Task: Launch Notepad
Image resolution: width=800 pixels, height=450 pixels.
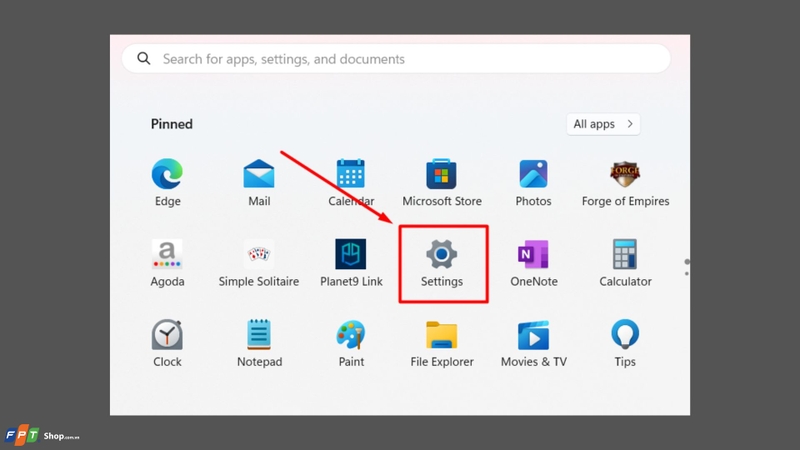Action: point(259,334)
